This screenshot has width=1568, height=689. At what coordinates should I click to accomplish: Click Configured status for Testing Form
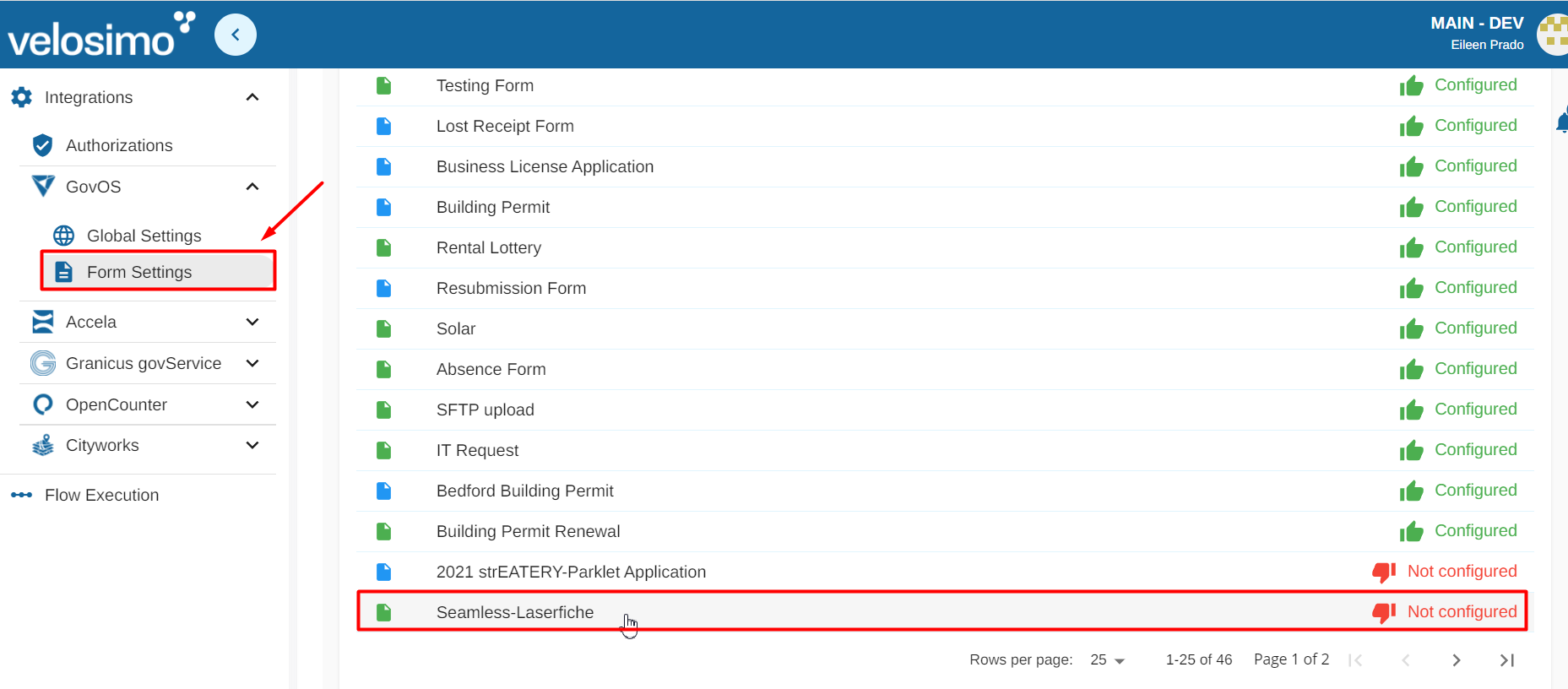click(1476, 85)
